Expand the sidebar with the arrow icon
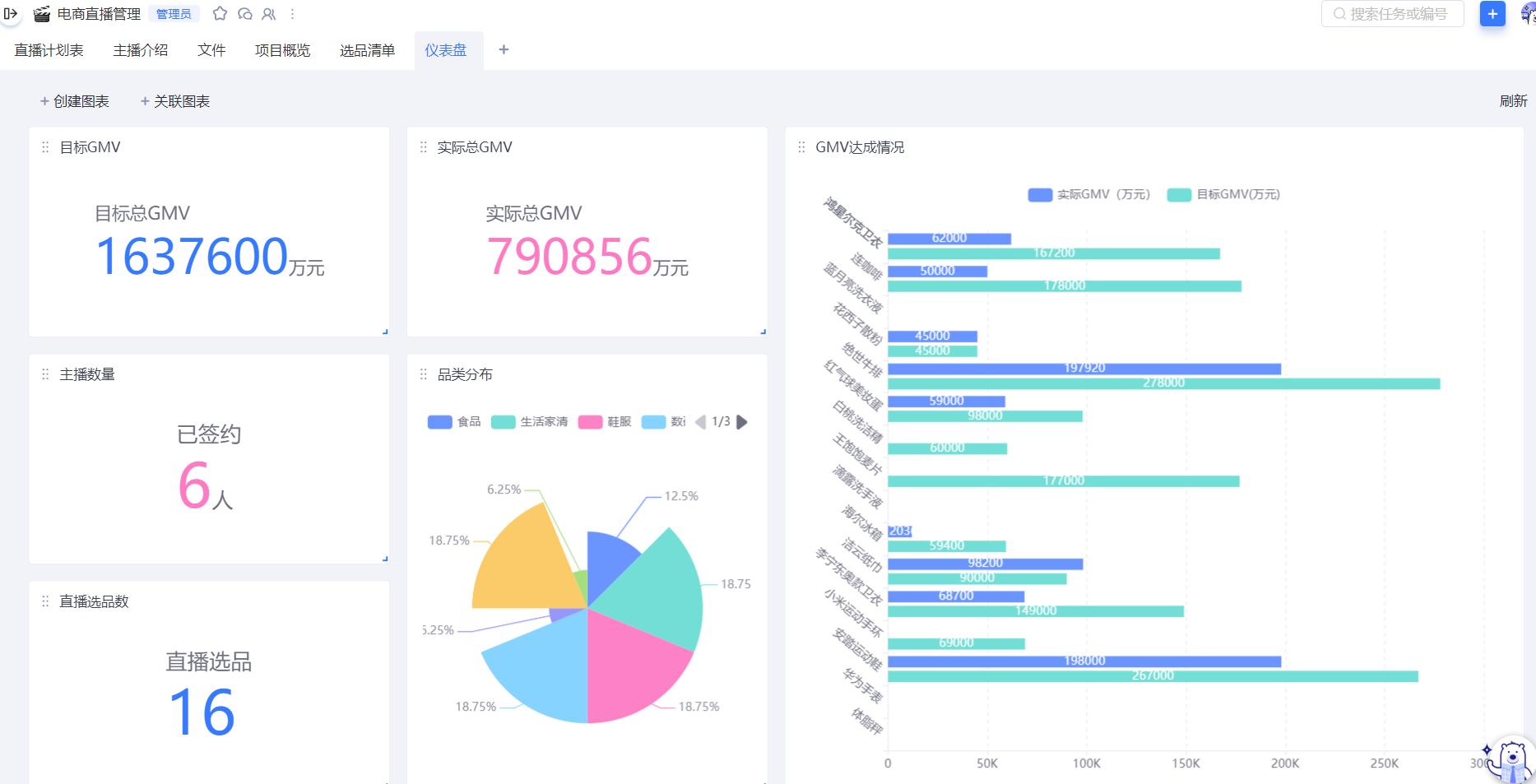Screen dimensions: 1536x784 (11, 14)
